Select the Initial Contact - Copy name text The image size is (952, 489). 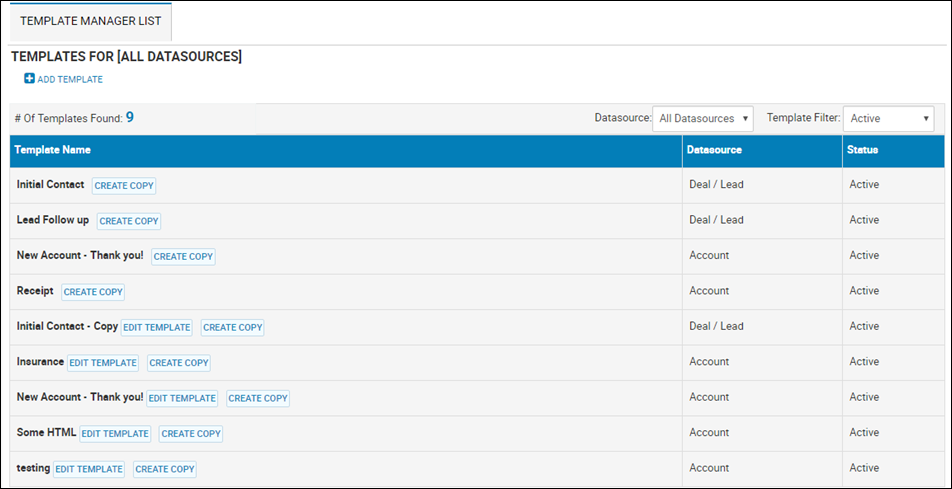click(67, 326)
